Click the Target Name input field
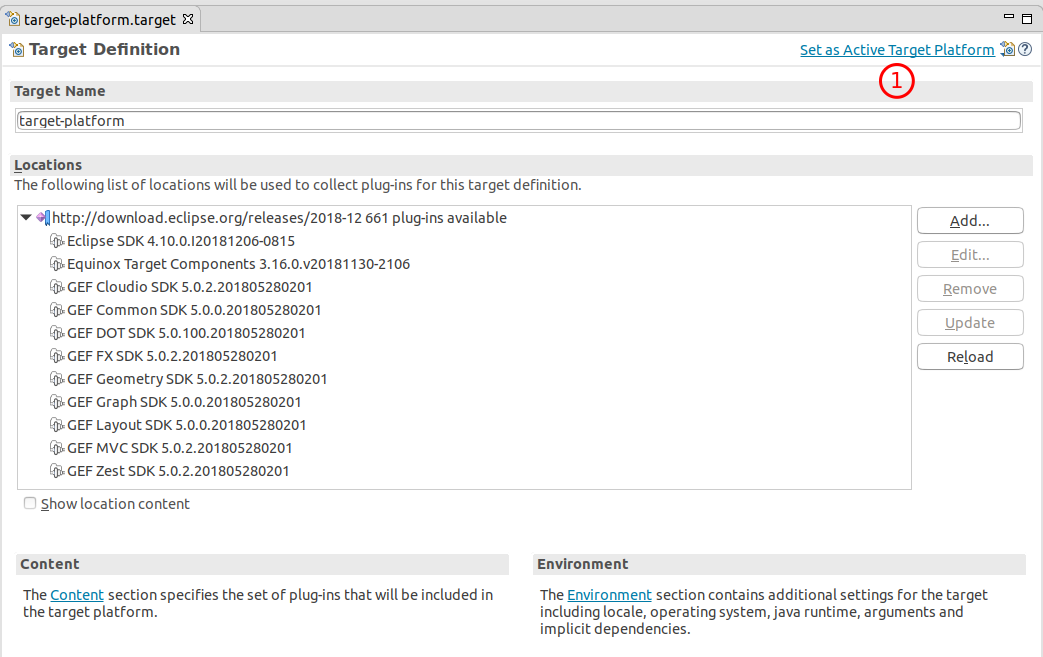Screen dimensions: 1043x657 tap(519, 120)
